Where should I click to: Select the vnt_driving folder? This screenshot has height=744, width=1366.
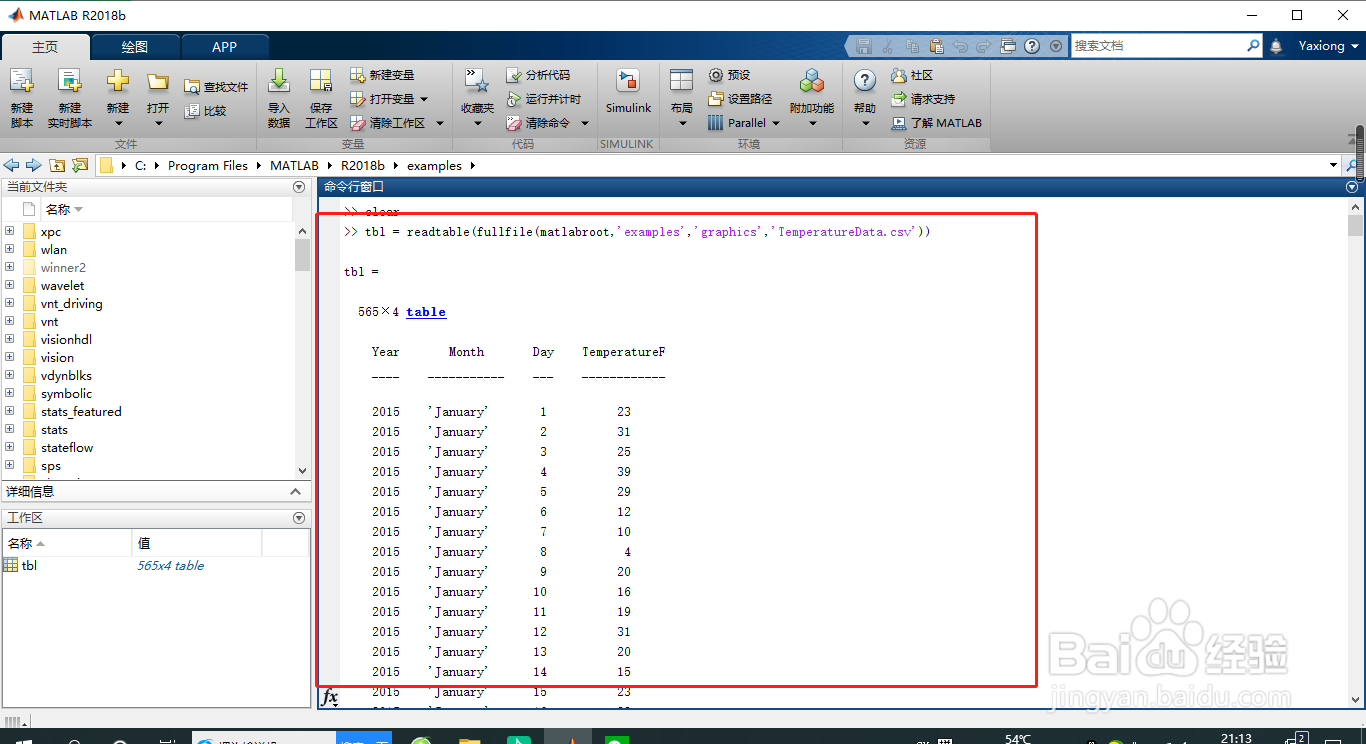pyautogui.click(x=71, y=303)
